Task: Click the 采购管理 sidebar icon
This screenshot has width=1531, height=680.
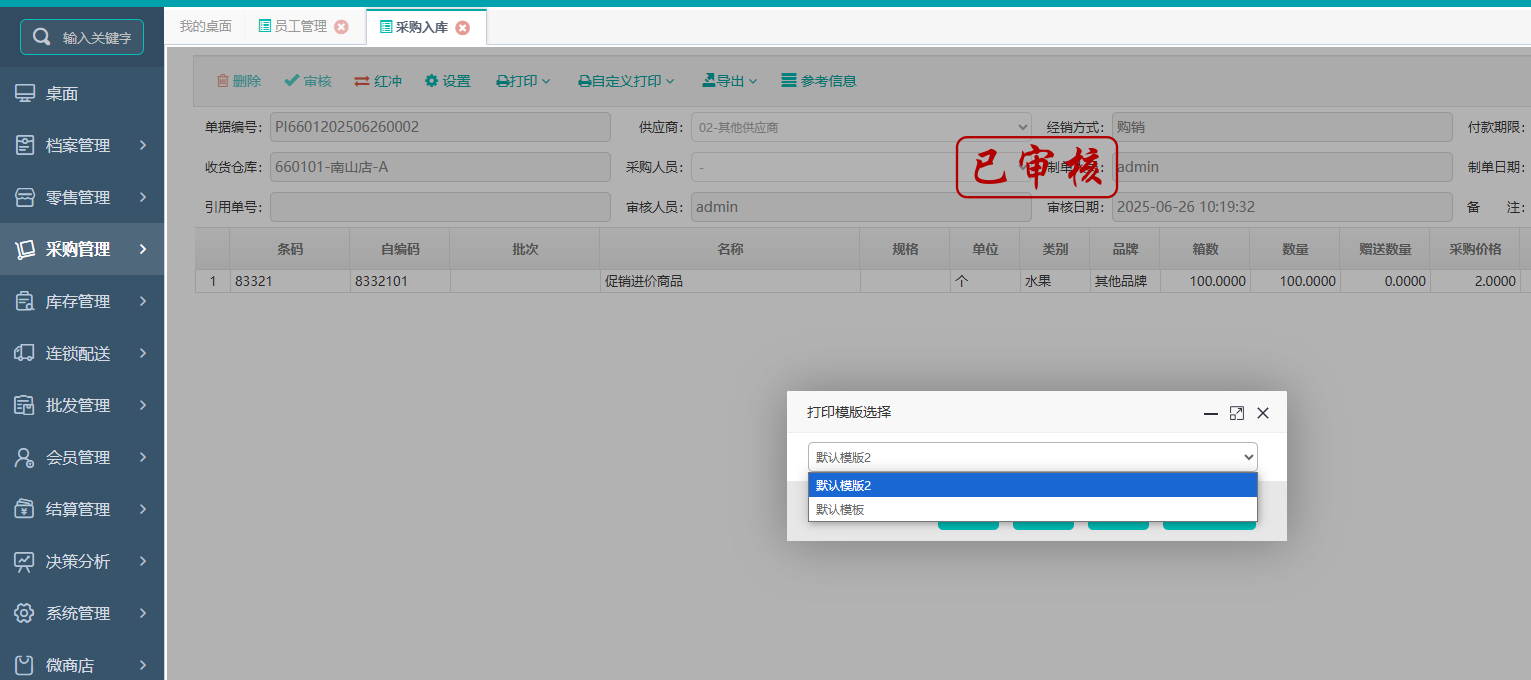Action: tap(25, 250)
